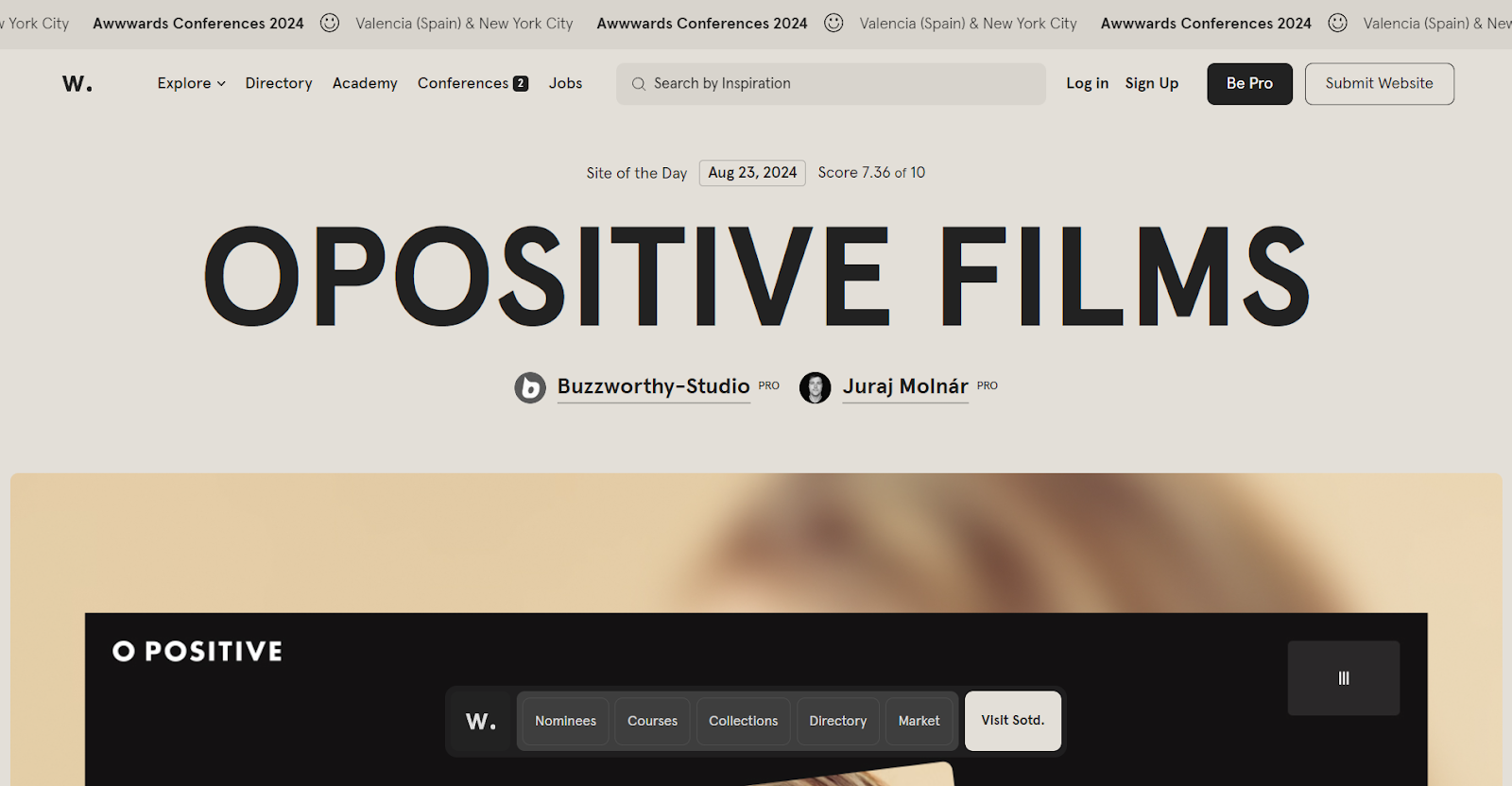The image size is (1512, 786).
Task: Click the Score 7.36 of 10 text
Action: (x=871, y=173)
